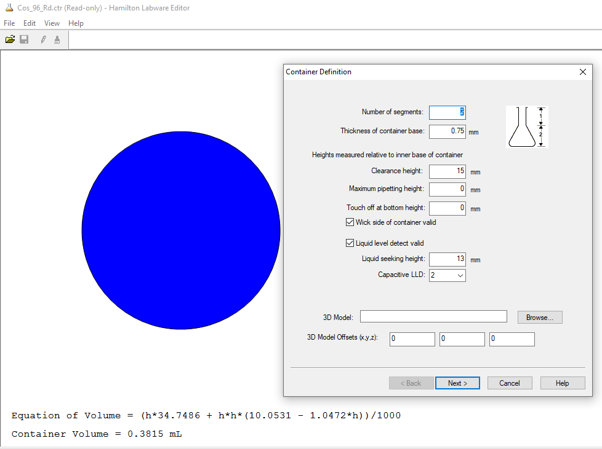Viewport: 602px width, 449px height.
Task: Open the Help menu
Action: 76,23
